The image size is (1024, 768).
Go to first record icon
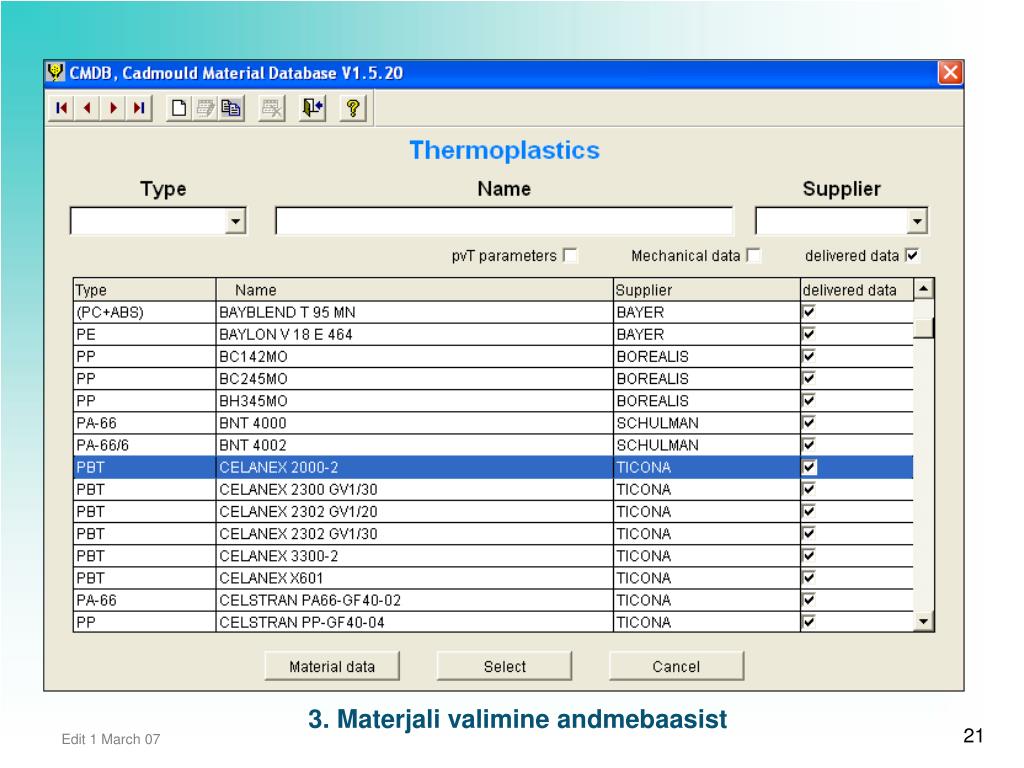coord(61,108)
